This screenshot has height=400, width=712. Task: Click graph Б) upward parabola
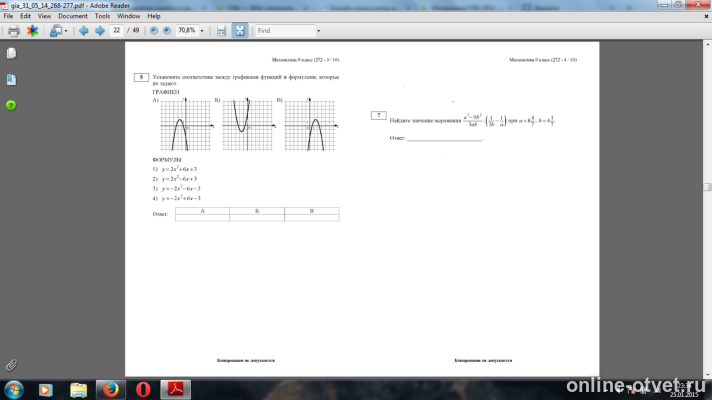248,125
